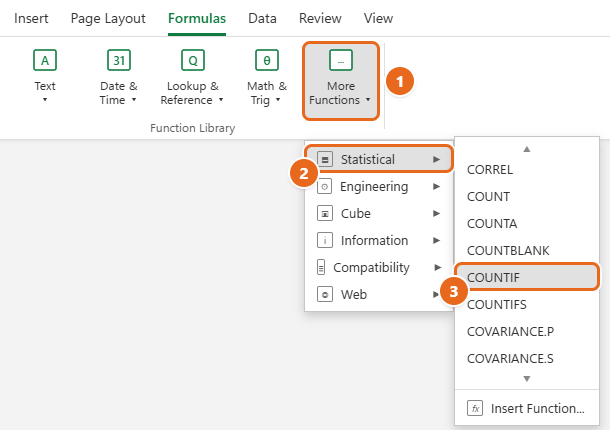Screen dimensions: 610x430
Task: Select the COUNTBLANK function
Action: pos(527,251)
